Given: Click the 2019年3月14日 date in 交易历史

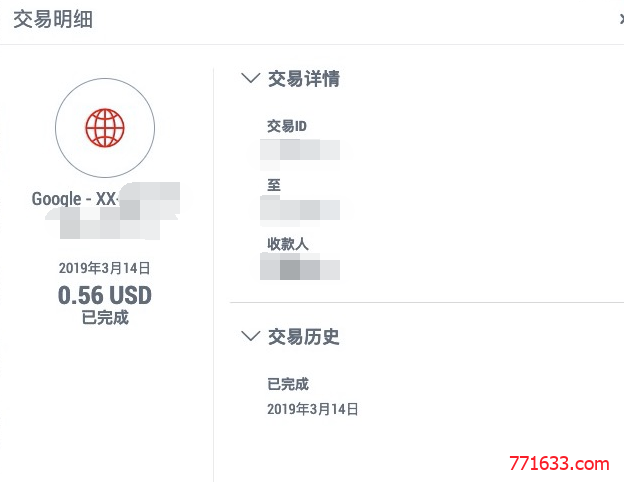Looking at the screenshot, I should pos(312,409).
